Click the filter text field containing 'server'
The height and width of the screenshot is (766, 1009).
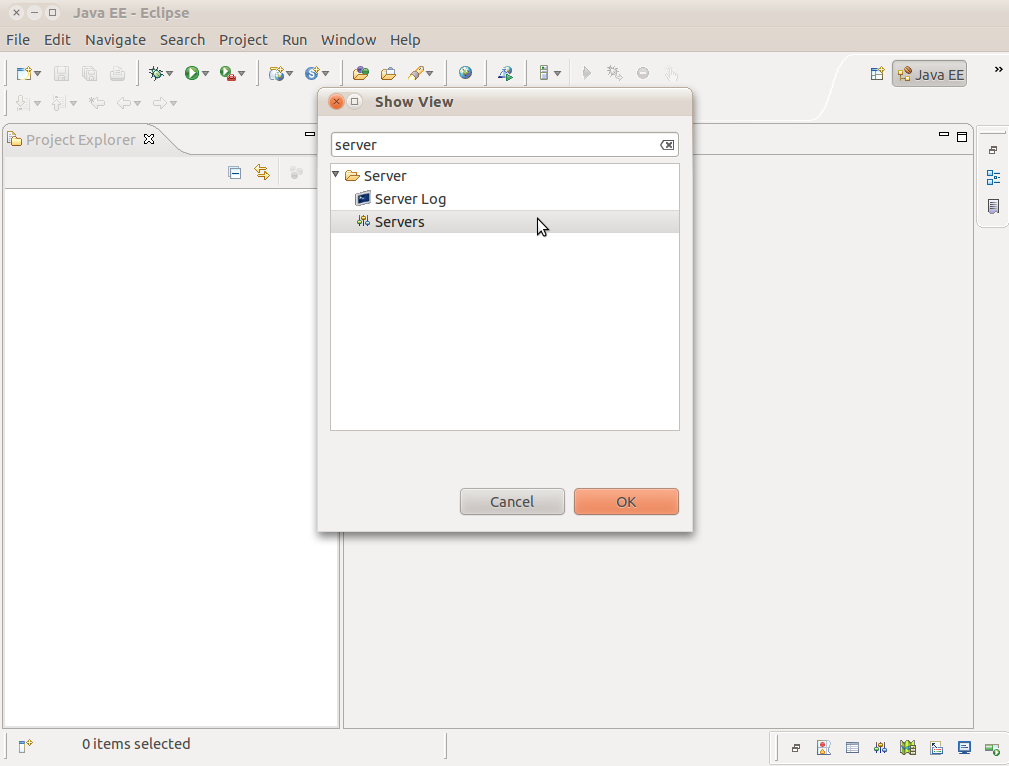point(495,145)
